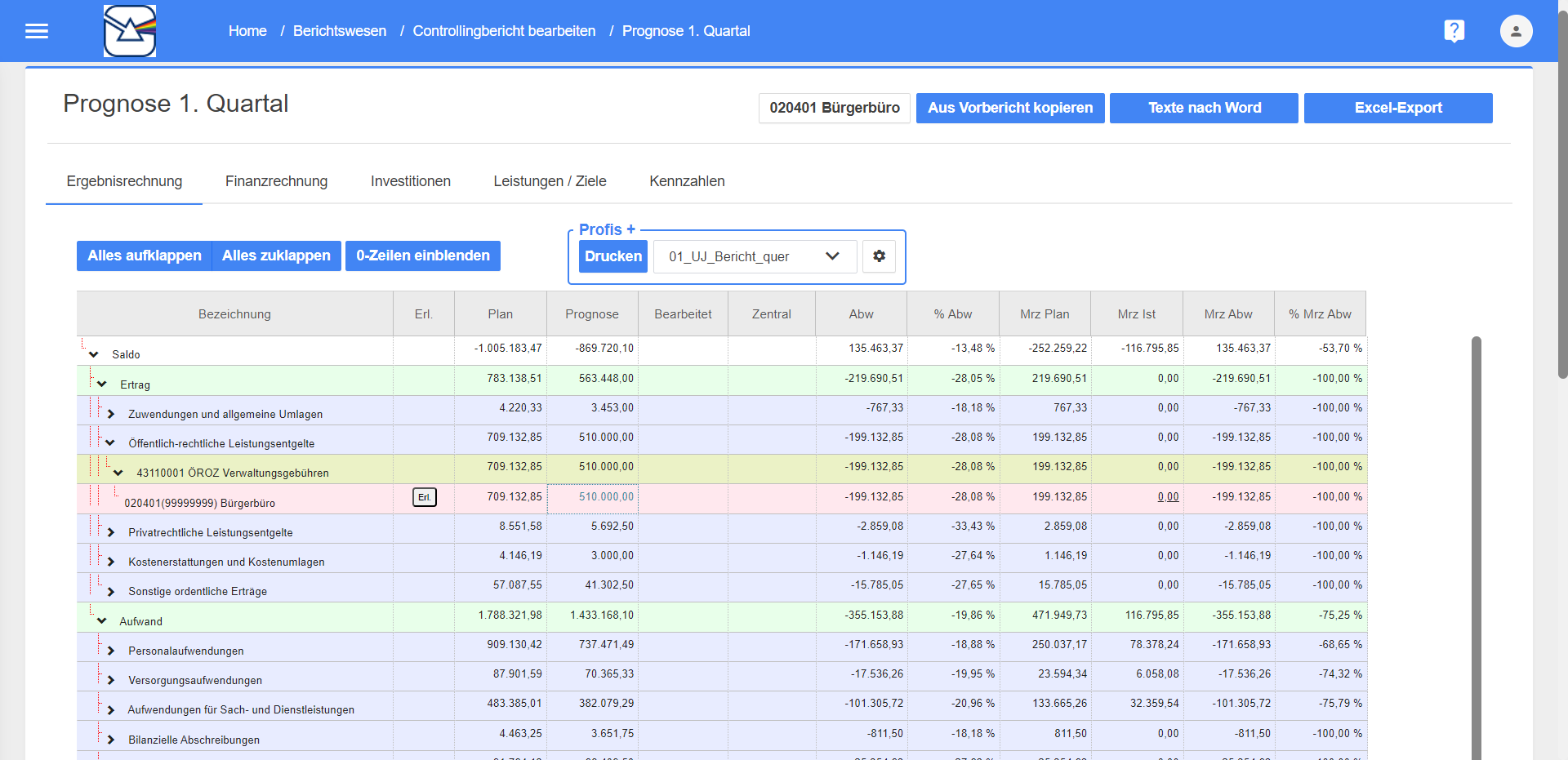
Task: Expand Zuwendungen und allgemeine Umlagen row
Action: tap(111, 414)
